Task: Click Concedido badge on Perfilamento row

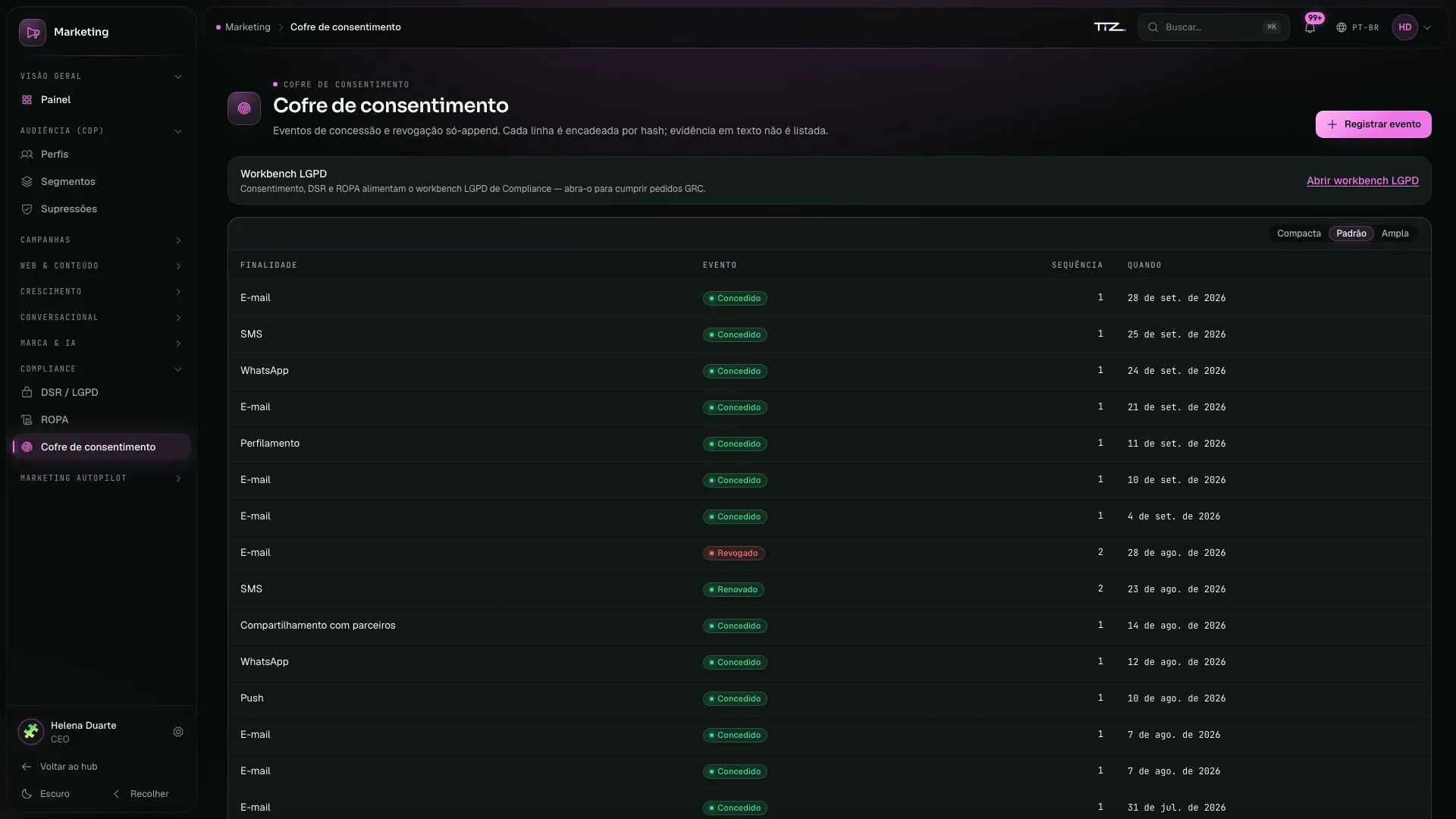Action: pyautogui.click(x=735, y=444)
